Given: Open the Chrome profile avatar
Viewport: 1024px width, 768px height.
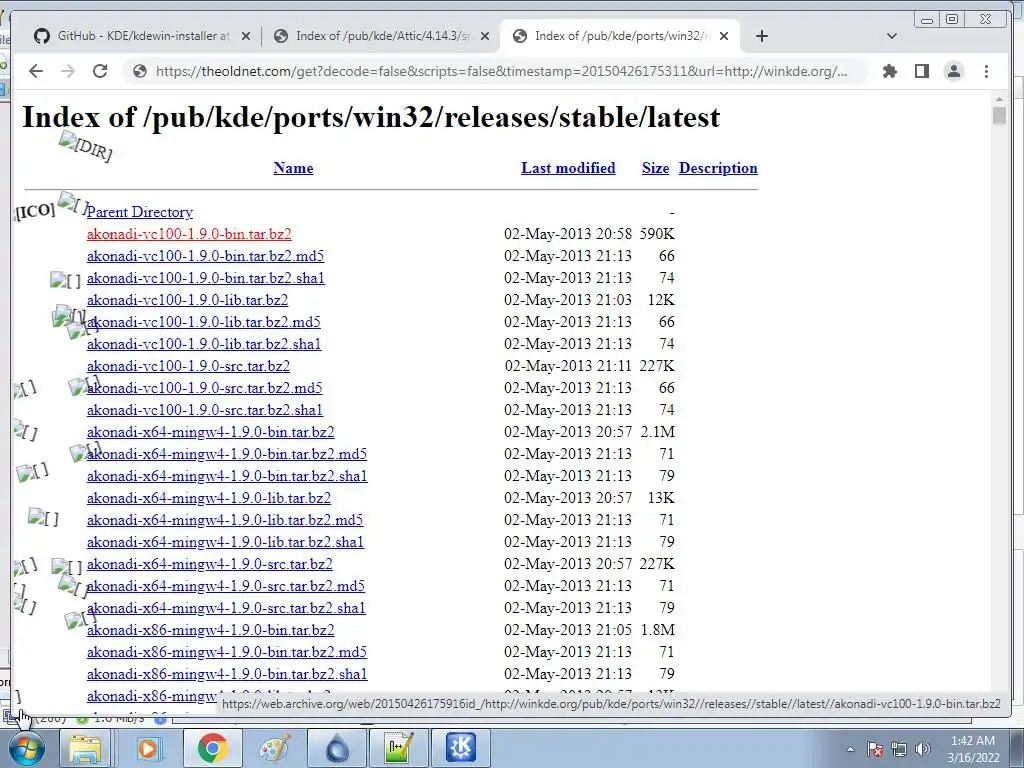Looking at the screenshot, I should click(953, 71).
